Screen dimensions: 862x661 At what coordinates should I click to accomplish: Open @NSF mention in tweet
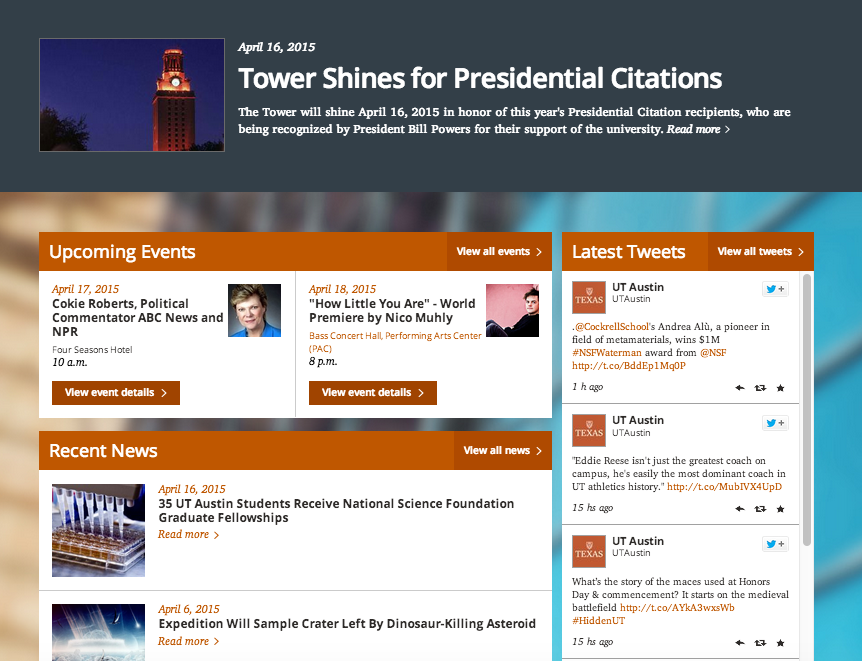(x=713, y=352)
